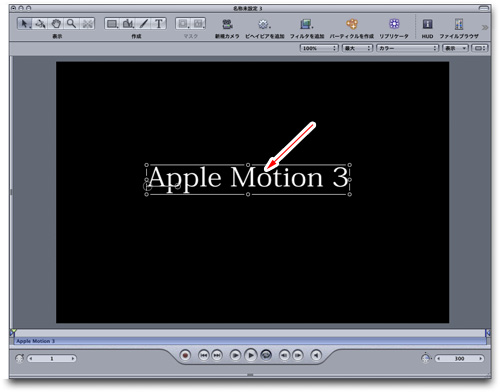
Task: Increment the current frame right arrow
Action: (x=73, y=359)
